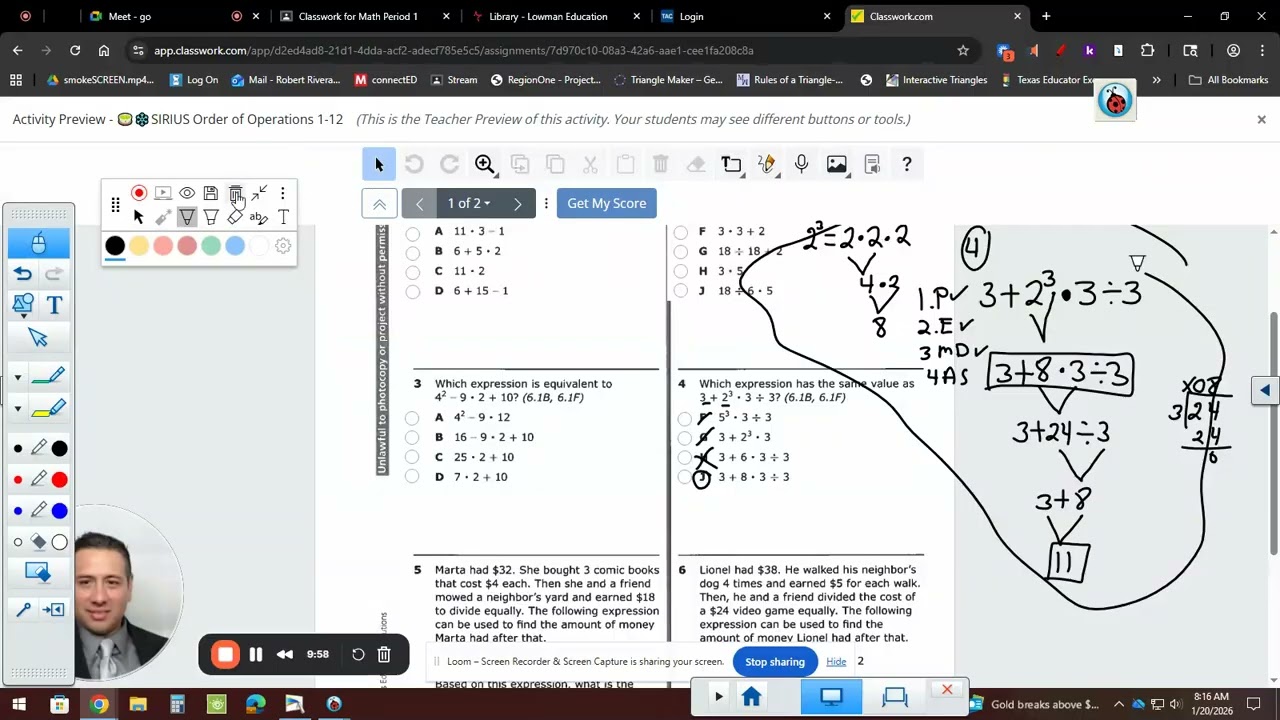The width and height of the screenshot is (1280, 720).
Task: Select answer B 16 − 9 · 2 + 10
Action: (x=413, y=437)
